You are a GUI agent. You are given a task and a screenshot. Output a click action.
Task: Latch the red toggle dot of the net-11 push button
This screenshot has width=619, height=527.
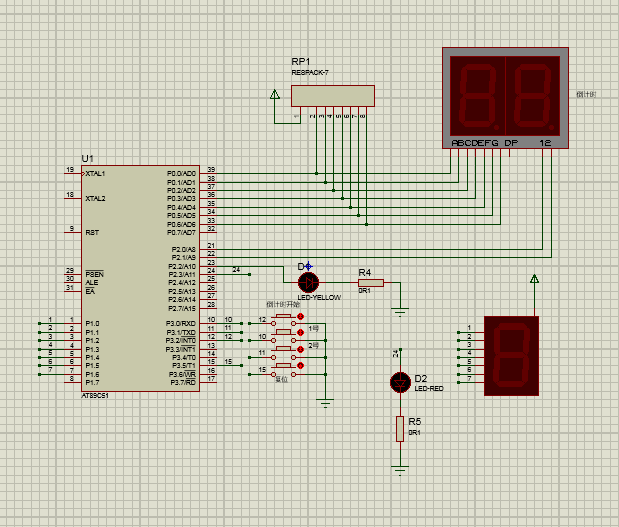pos(300,350)
